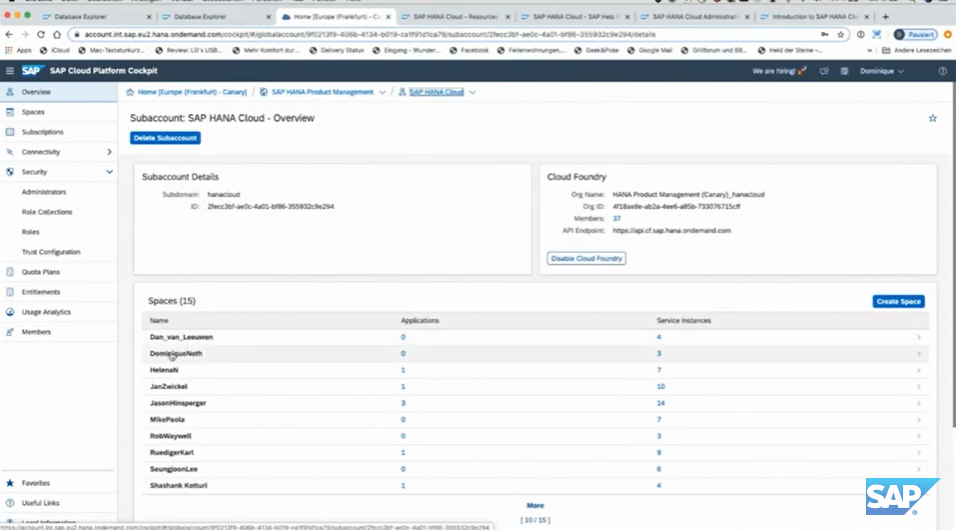Click the Home breadcrumb house icon

(x=130, y=92)
